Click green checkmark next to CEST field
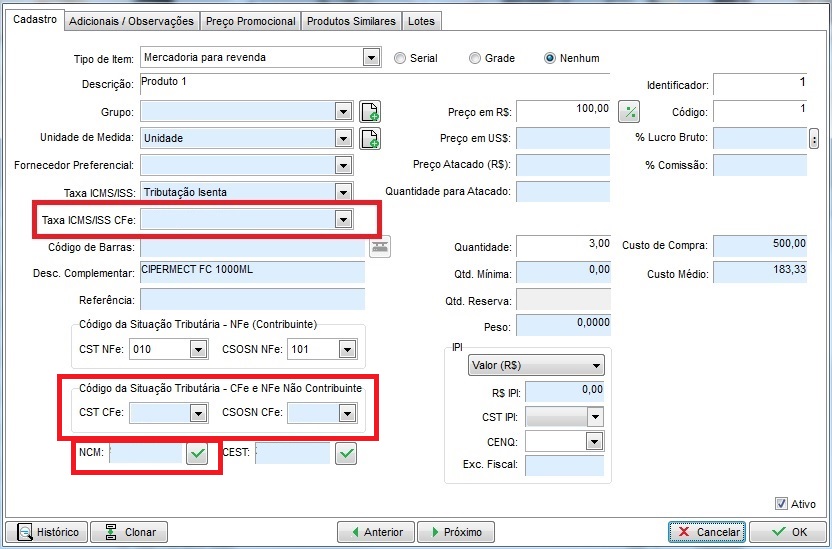The height and width of the screenshot is (549, 832). point(345,454)
